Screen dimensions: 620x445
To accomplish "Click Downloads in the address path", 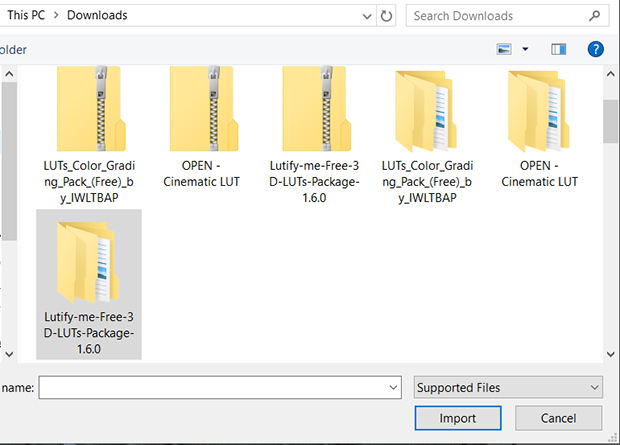I will (97, 15).
